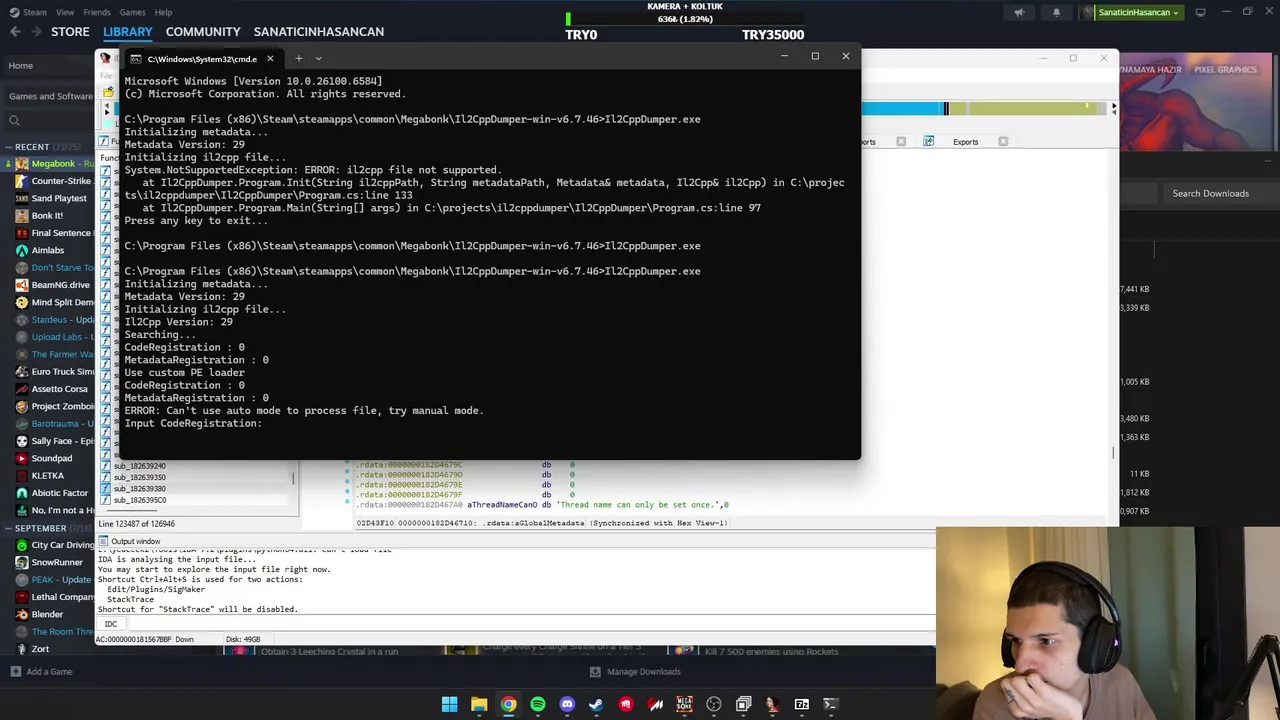Open Steam from taskbar

pyautogui.click(x=596, y=704)
